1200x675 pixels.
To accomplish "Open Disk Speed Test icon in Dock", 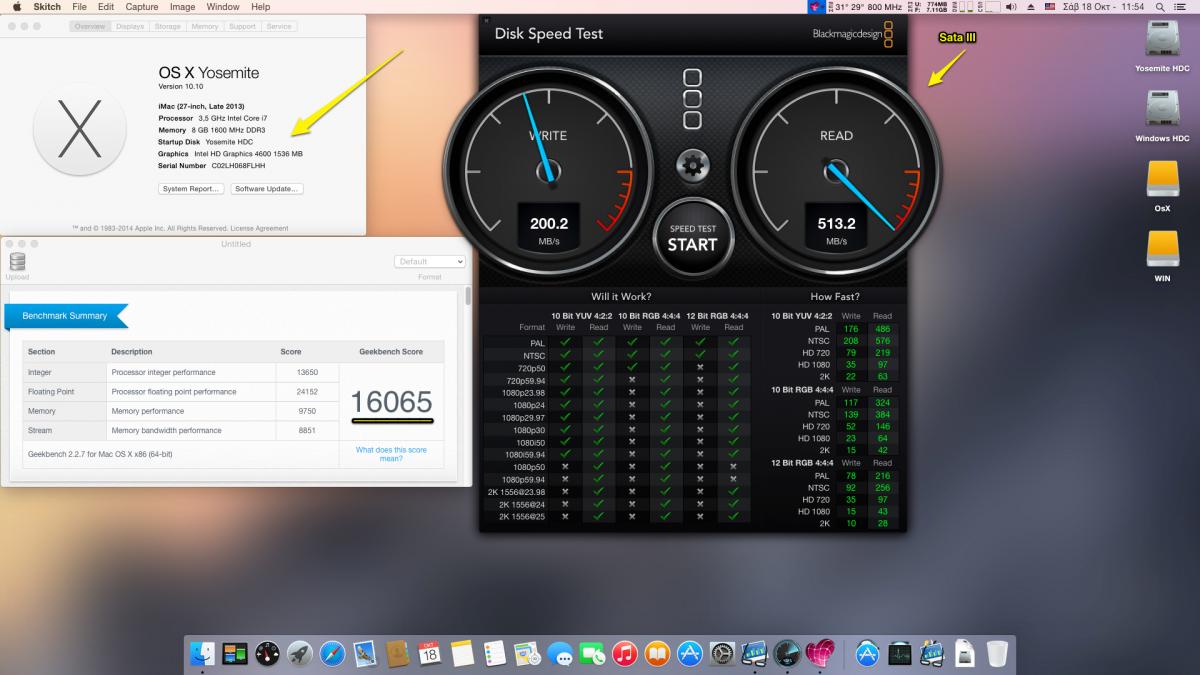I will tap(787, 654).
